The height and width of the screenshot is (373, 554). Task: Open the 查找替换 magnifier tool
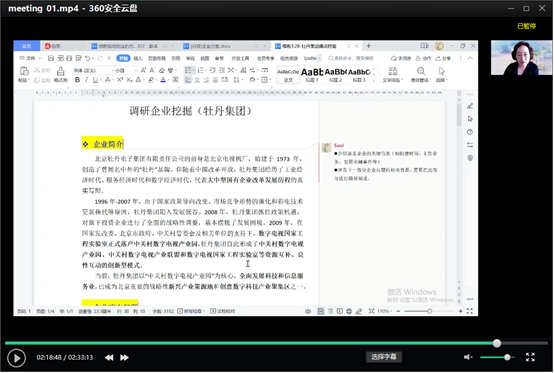point(421,75)
